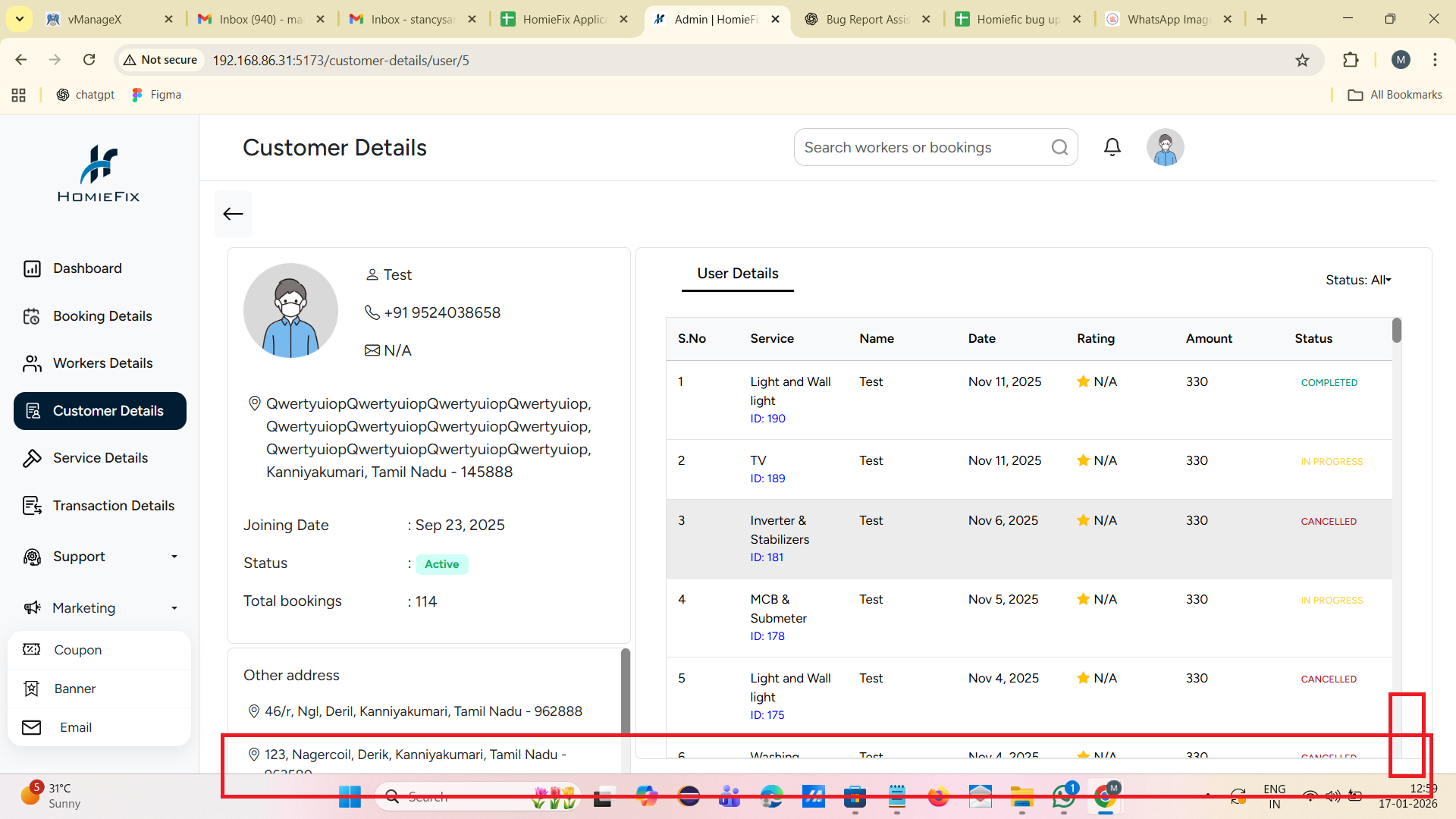Open Booking Details in sidebar
This screenshot has width=1456, height=819.
(102, 316)
